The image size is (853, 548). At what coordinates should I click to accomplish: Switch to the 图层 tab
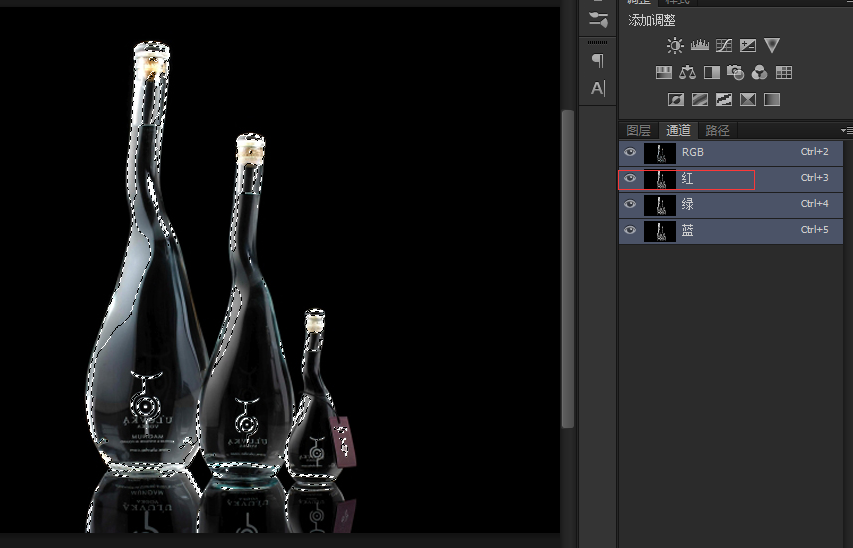coord(639,131)
